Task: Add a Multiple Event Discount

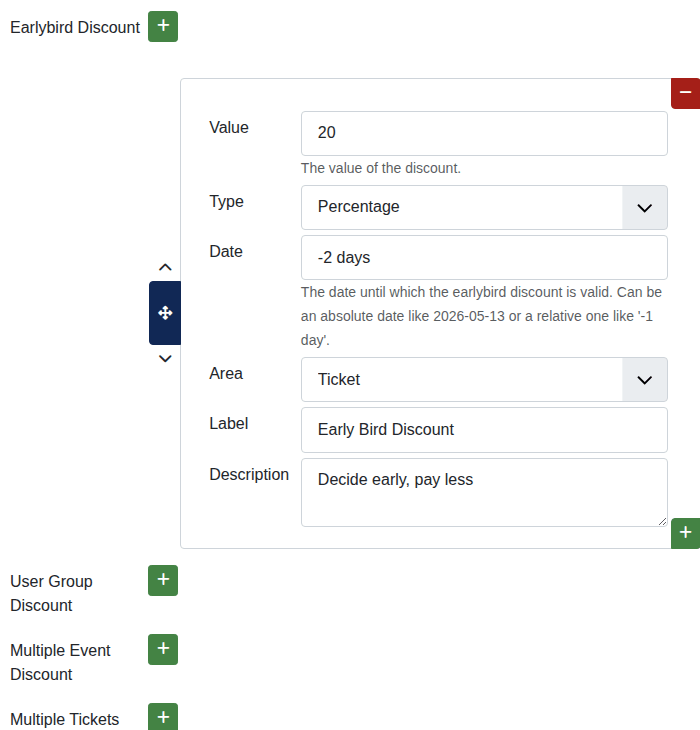Action: [x=163, y=649]
